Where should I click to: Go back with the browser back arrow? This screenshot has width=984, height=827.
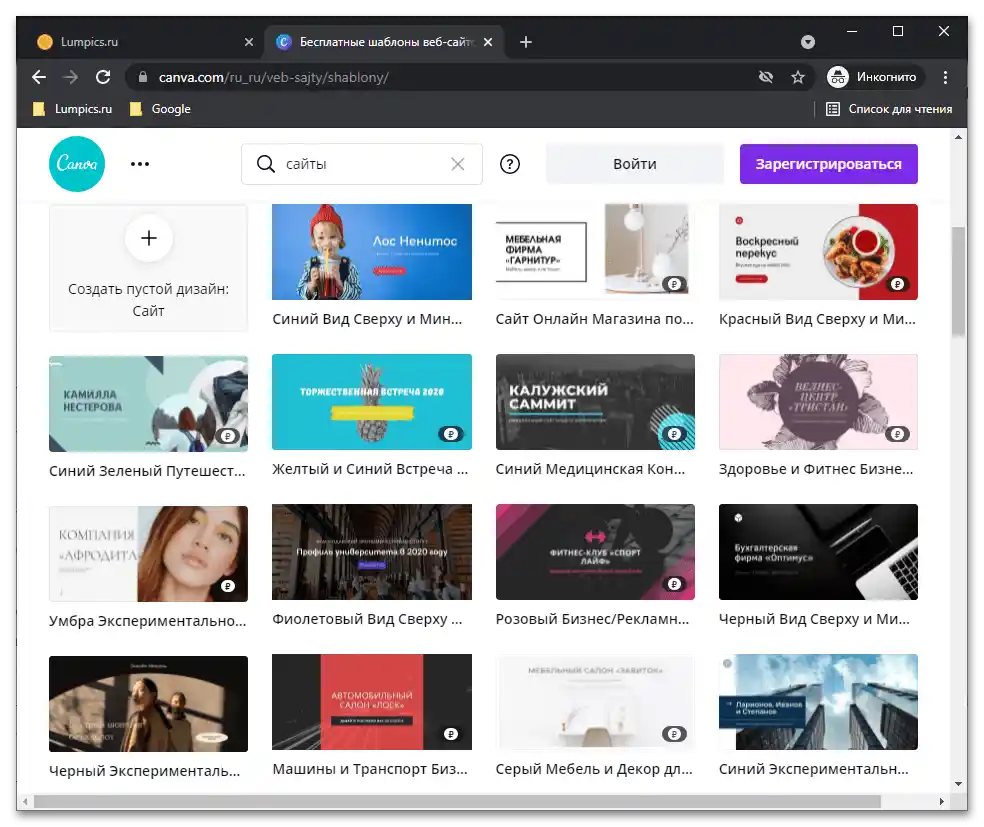pyautogui.click(x=39, y=77)
